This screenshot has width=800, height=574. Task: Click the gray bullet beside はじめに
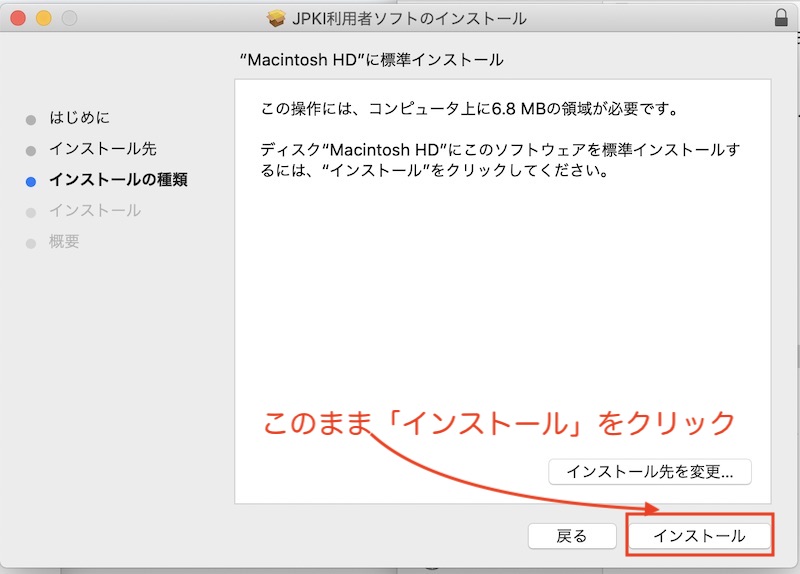31,120
